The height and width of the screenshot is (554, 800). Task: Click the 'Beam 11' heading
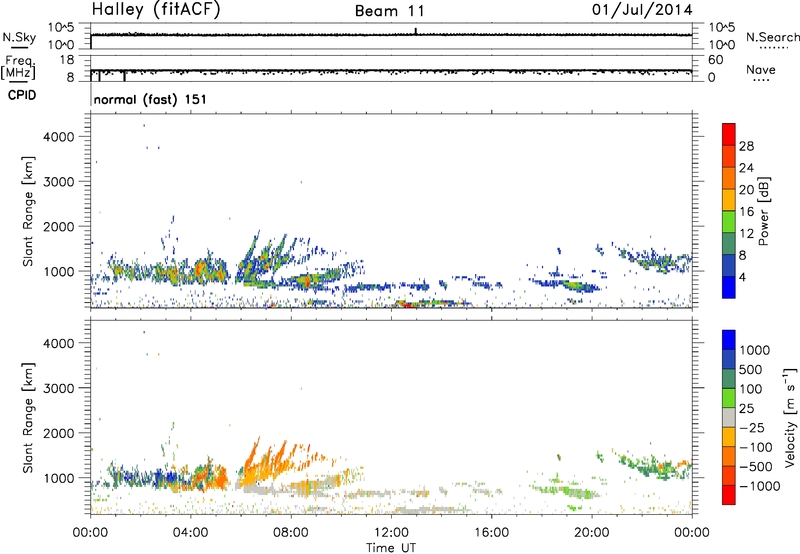tap(389, 11)
